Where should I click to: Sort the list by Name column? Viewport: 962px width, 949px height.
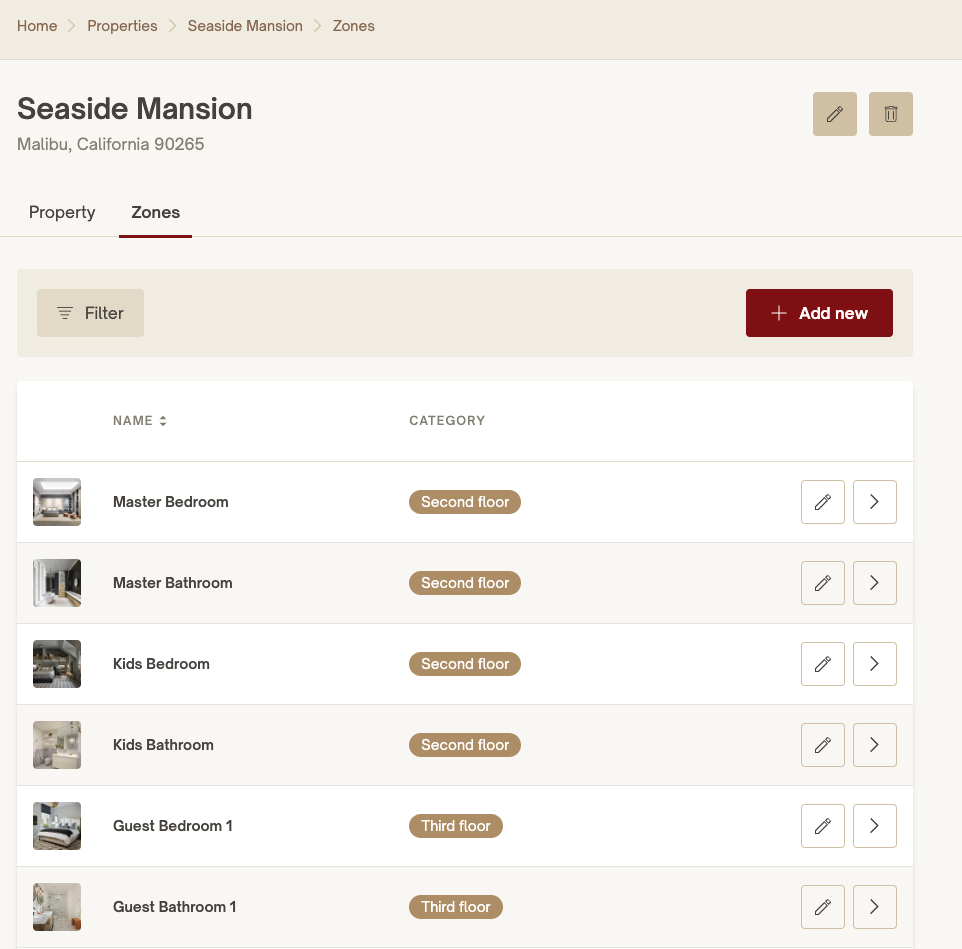140,421
